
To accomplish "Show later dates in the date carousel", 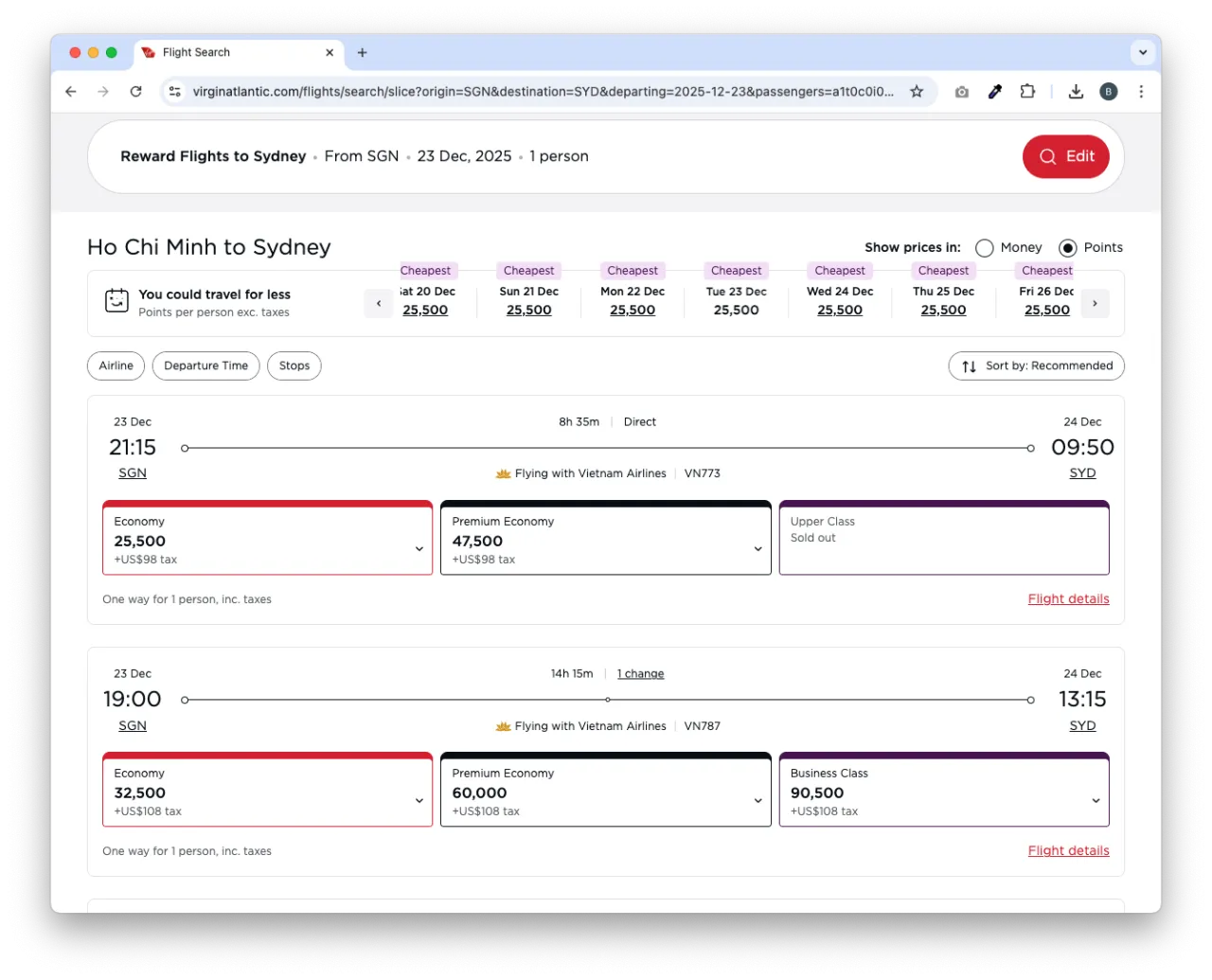I will (x=1095, y=304).
